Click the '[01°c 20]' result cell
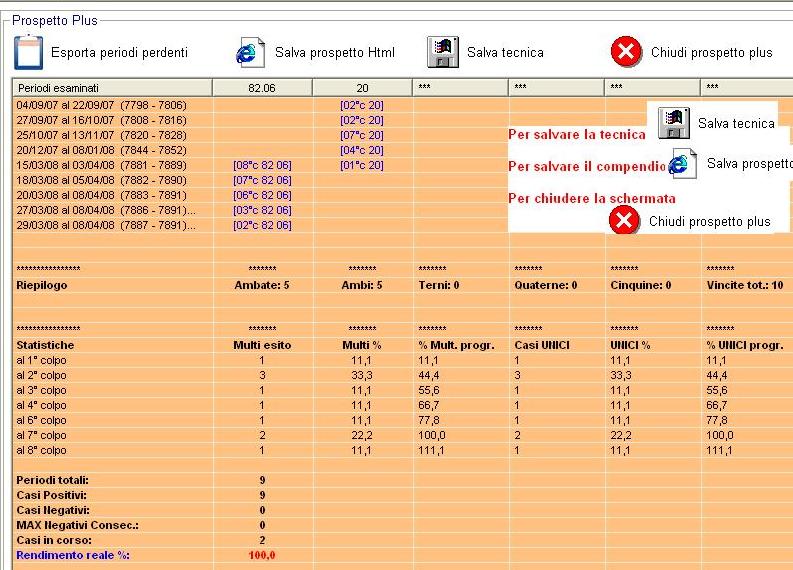The image size is (793, 570). point(362,165)
